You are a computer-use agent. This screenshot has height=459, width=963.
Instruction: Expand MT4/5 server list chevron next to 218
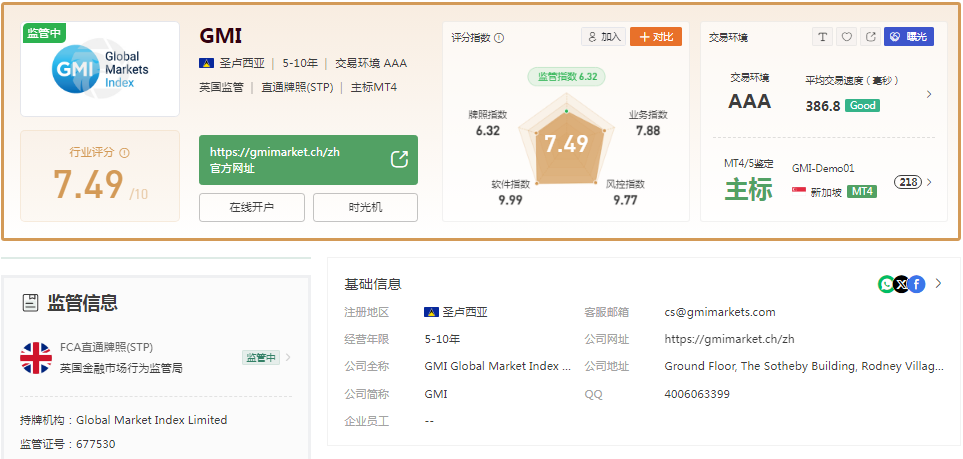(929, 182)
